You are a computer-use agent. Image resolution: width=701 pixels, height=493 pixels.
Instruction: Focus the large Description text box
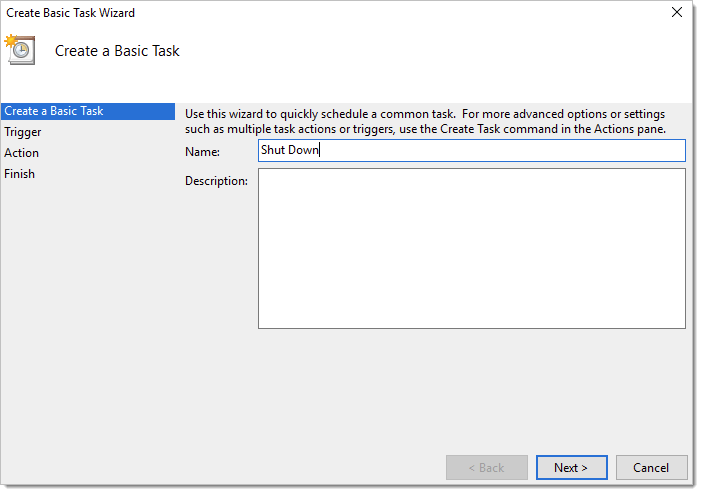pyautogui.click(x=471, y=248)
